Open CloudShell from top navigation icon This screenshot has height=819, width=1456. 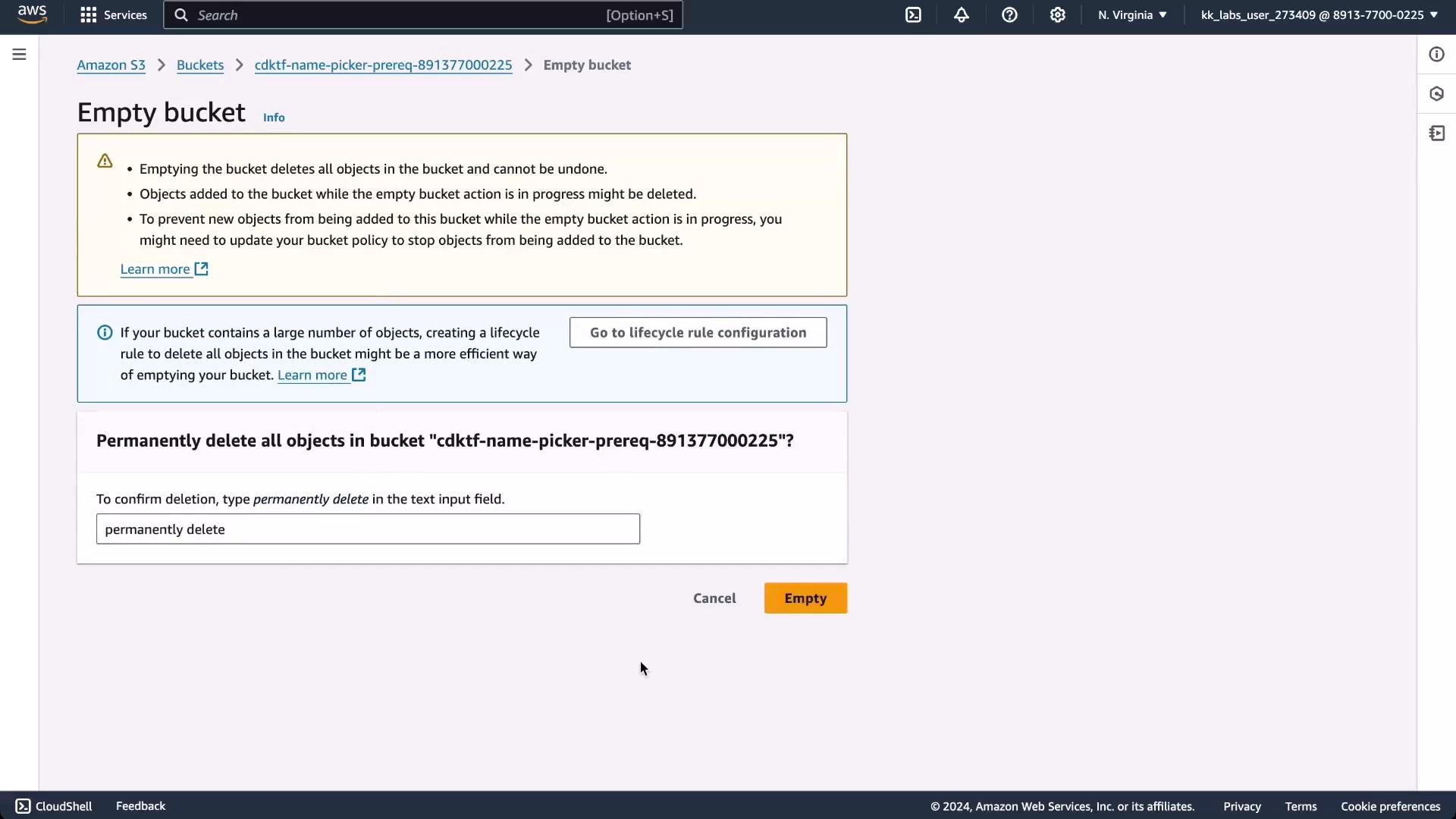(x=913, y=15)
